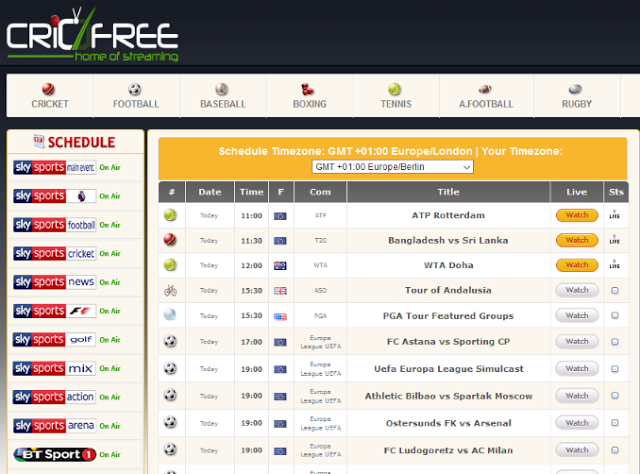Open Sky Sports Cricket channel
640x474 pixels.
click(x=55, y=254)
